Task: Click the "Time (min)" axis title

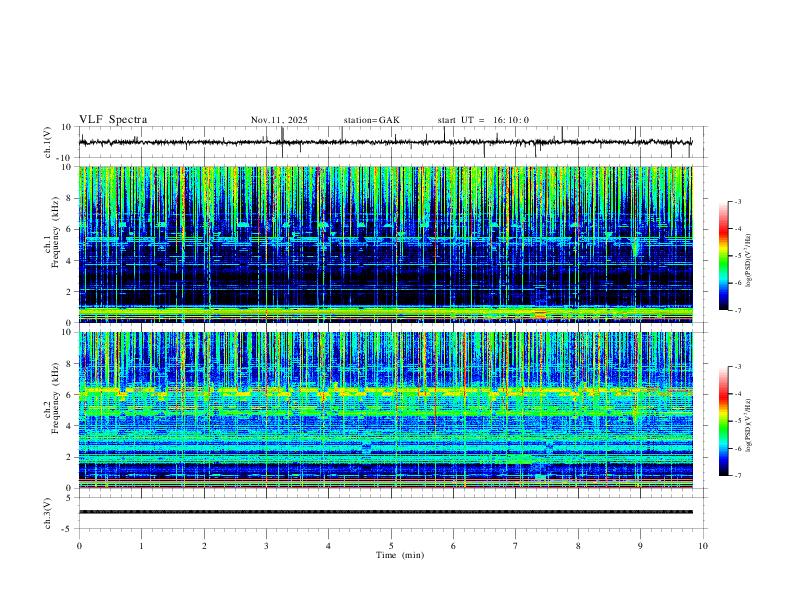Action: (x=400, y=555)
